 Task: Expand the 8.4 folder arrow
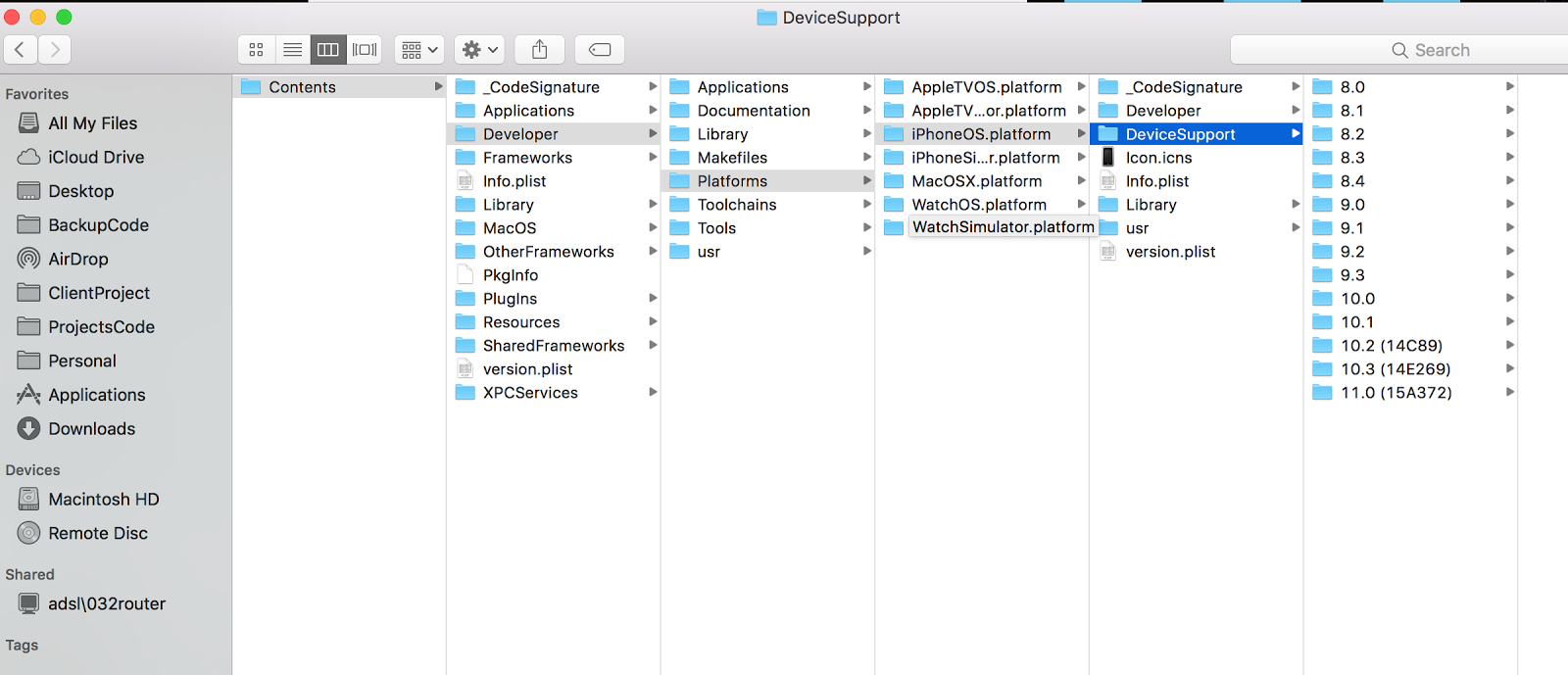pos(1510,181)
